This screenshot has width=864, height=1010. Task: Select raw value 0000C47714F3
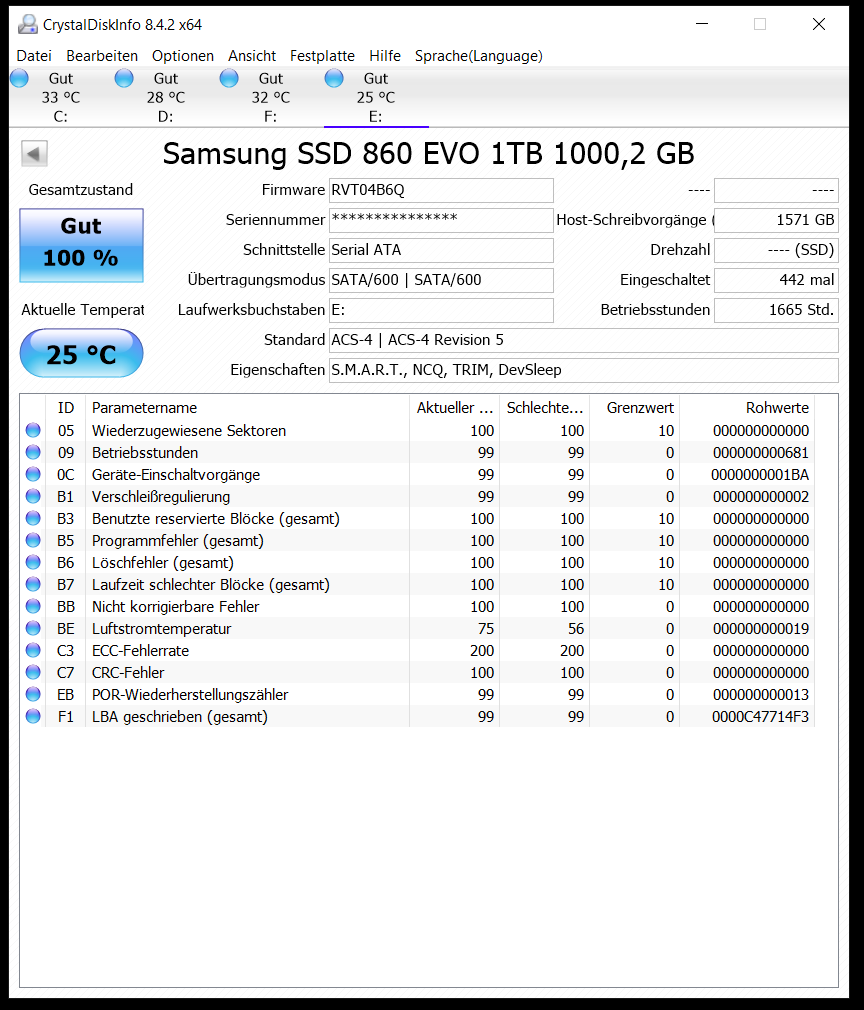[x=760, y=716]
